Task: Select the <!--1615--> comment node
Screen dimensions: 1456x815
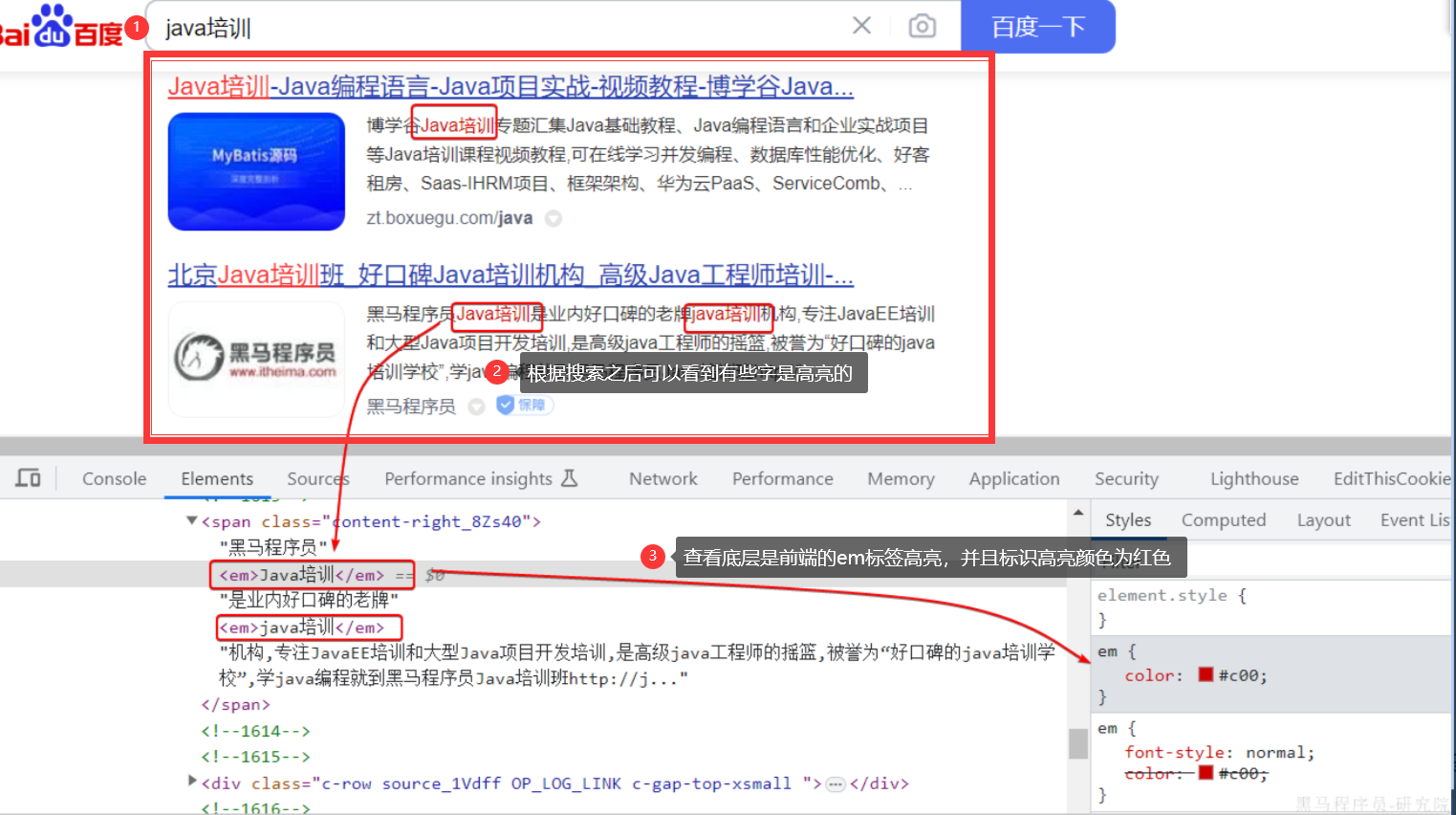Action: tap(255, 757)
